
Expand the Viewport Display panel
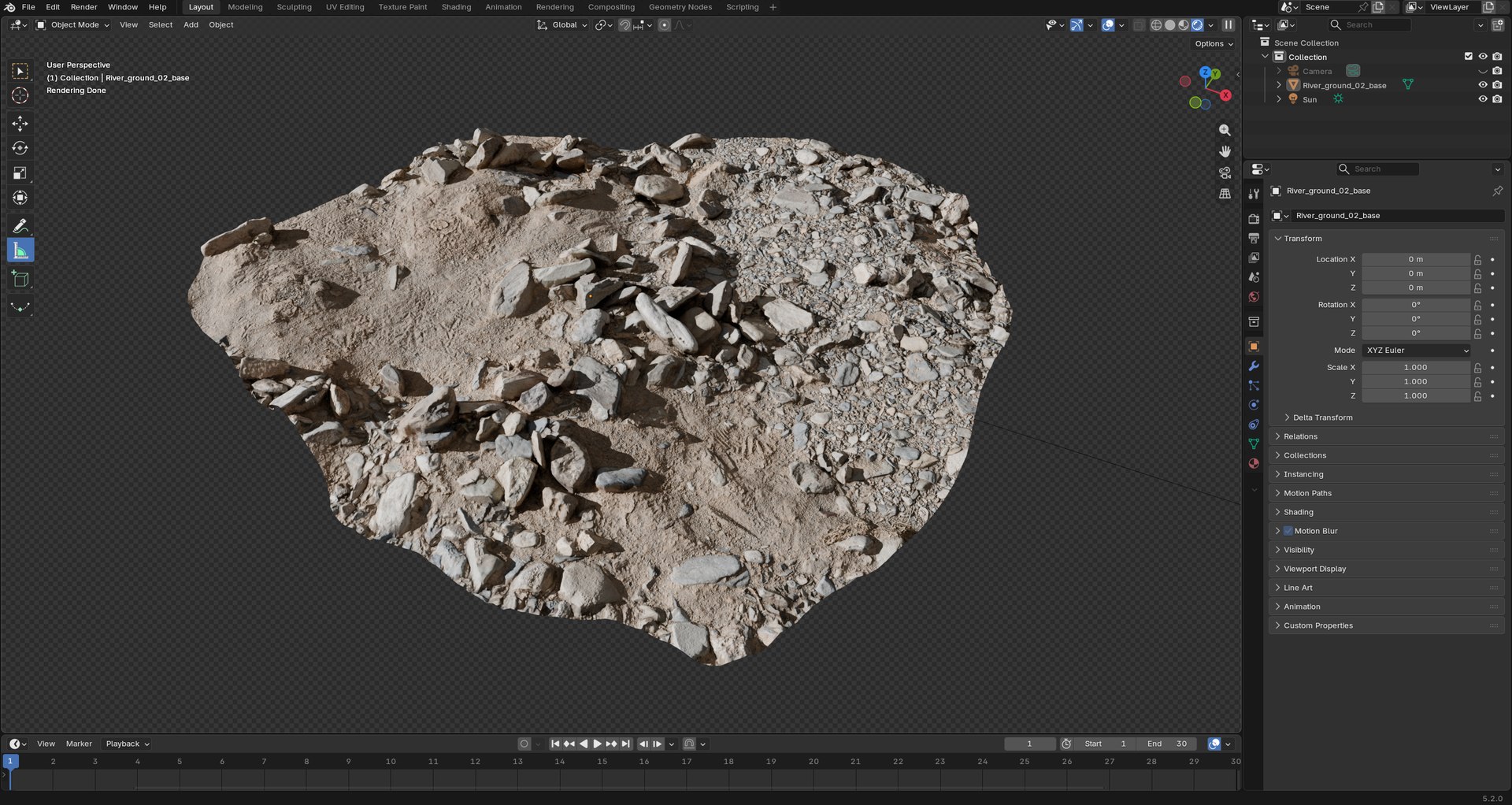(1385, 569)
